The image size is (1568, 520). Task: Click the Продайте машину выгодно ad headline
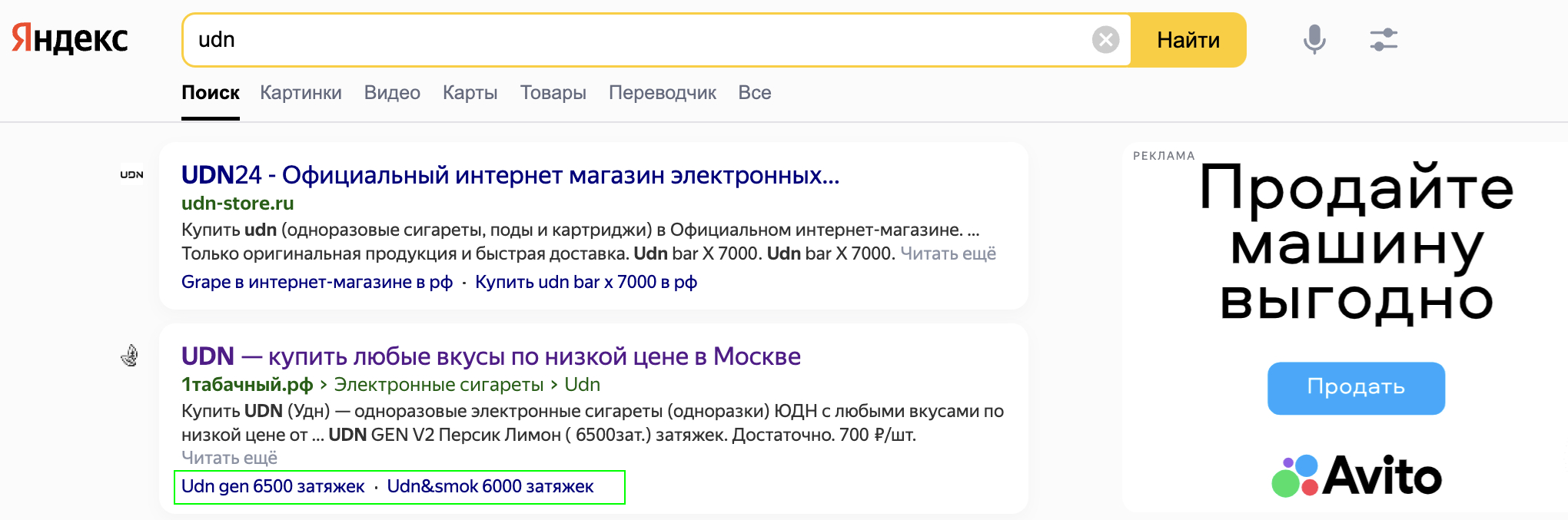(x=1357, y=243)
